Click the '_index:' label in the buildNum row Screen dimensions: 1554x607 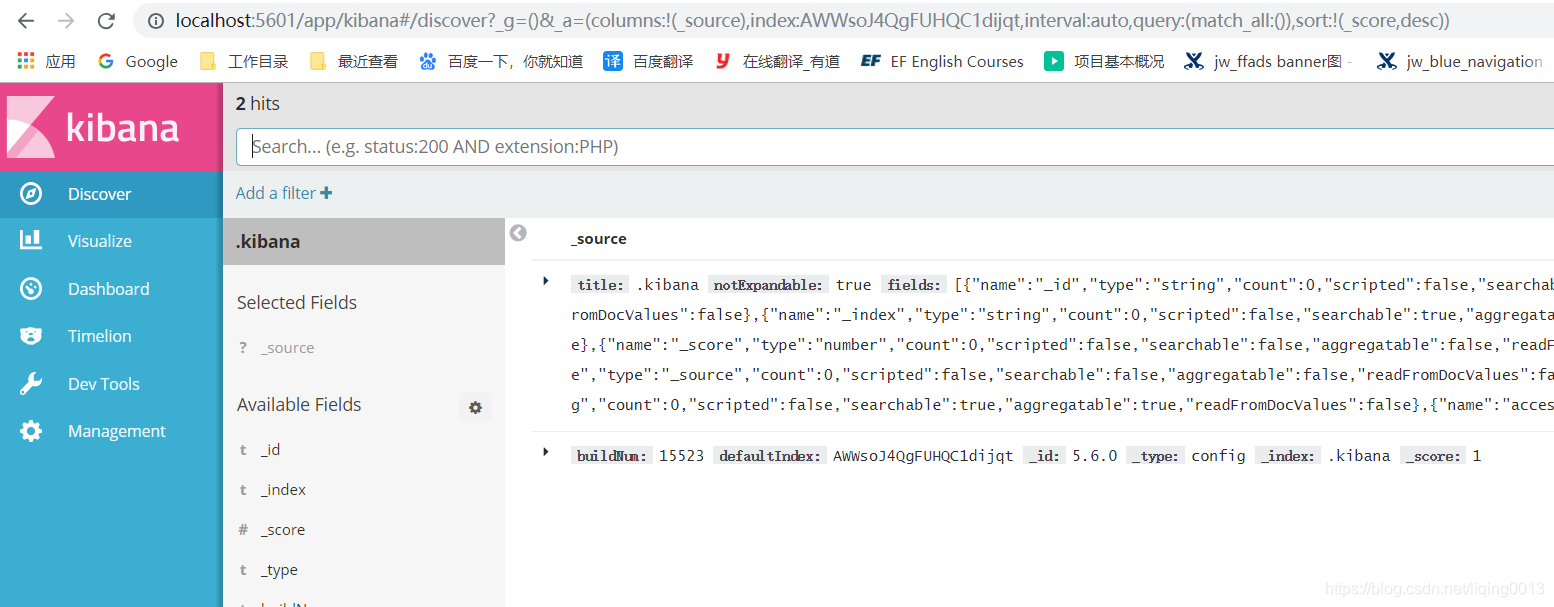1289,456
